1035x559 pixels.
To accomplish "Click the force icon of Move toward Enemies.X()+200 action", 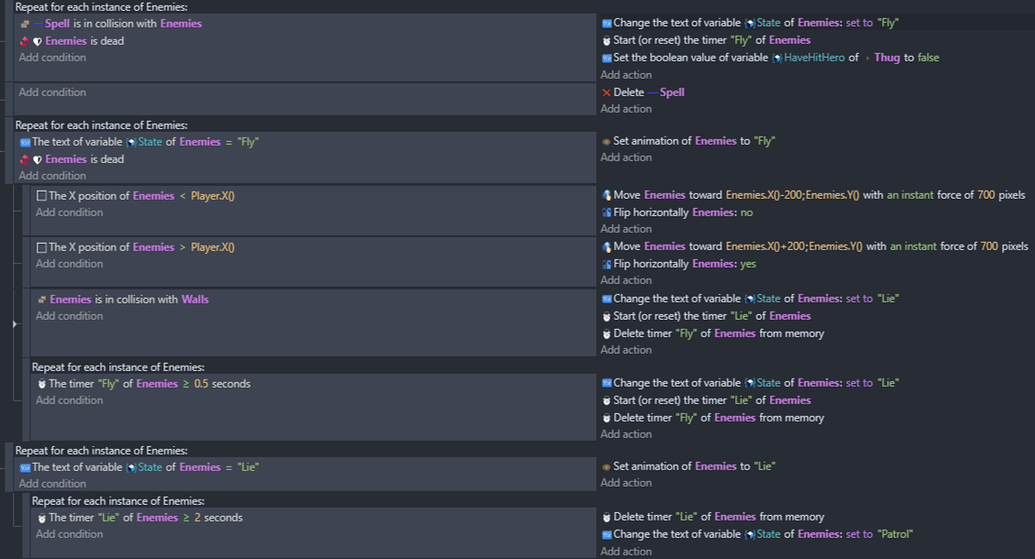I will coord(607,247).
